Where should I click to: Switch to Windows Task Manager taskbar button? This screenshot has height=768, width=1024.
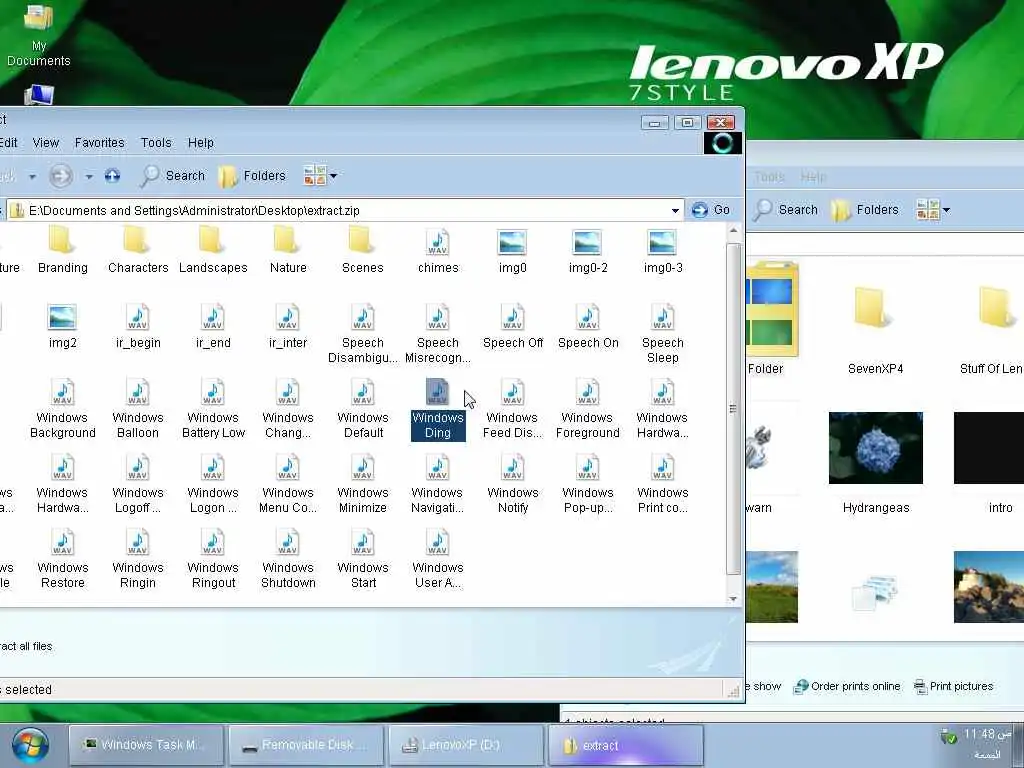(x=146, y=744)
